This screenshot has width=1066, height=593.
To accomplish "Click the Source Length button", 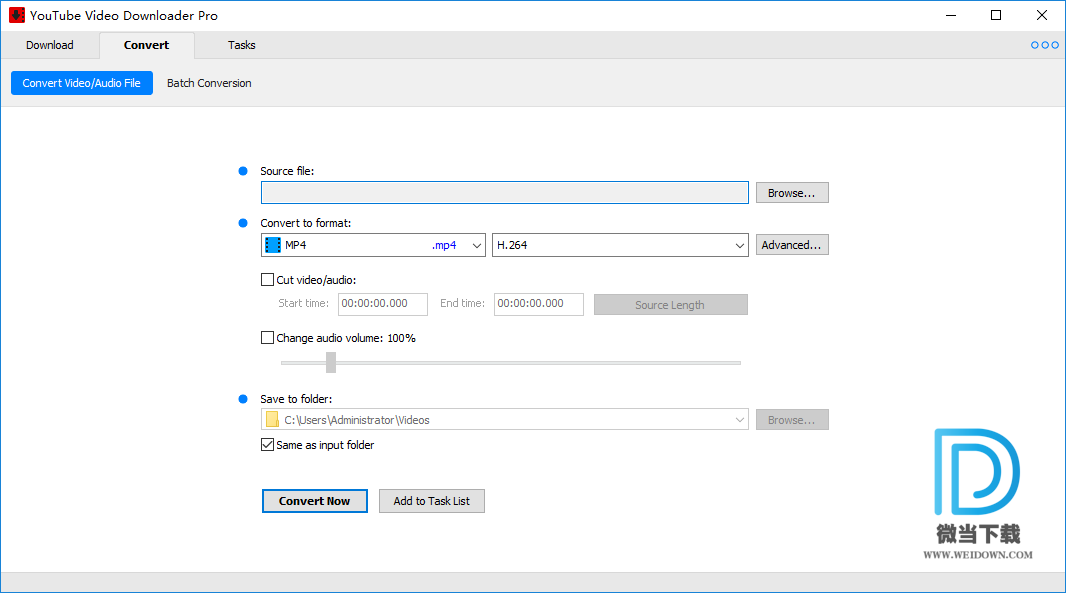I will 670,305.
